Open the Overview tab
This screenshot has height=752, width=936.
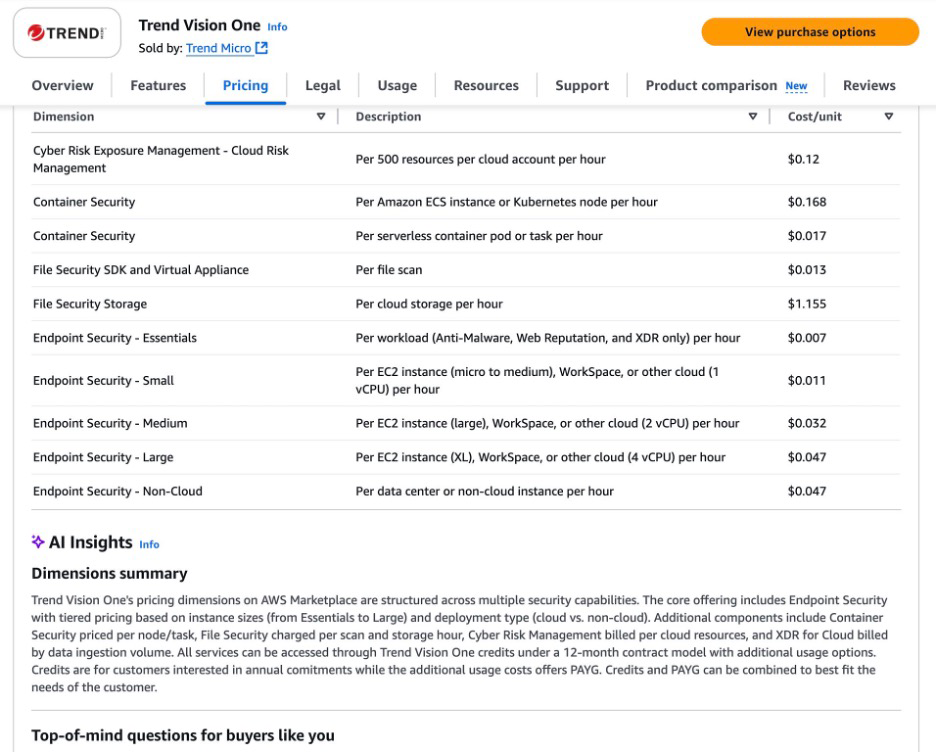[x=63, y=86]
